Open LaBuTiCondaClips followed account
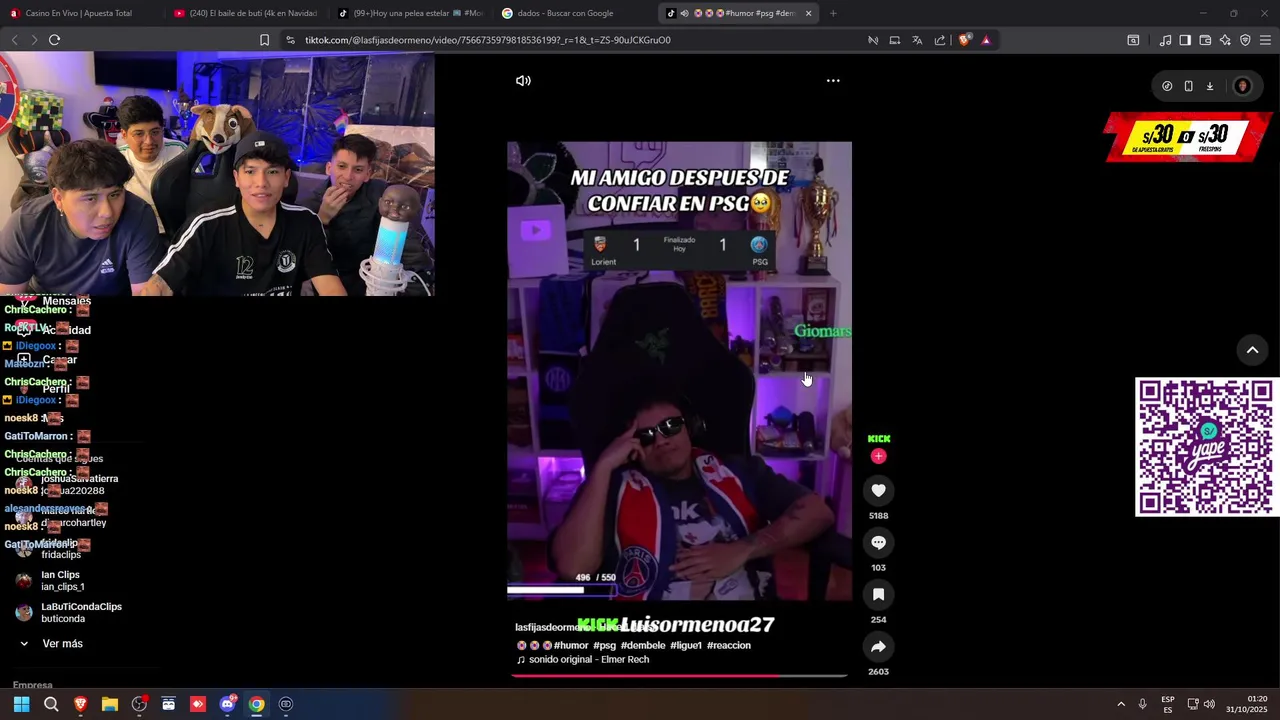Viewport: 1280px width, 720px height. pos(69,612)
